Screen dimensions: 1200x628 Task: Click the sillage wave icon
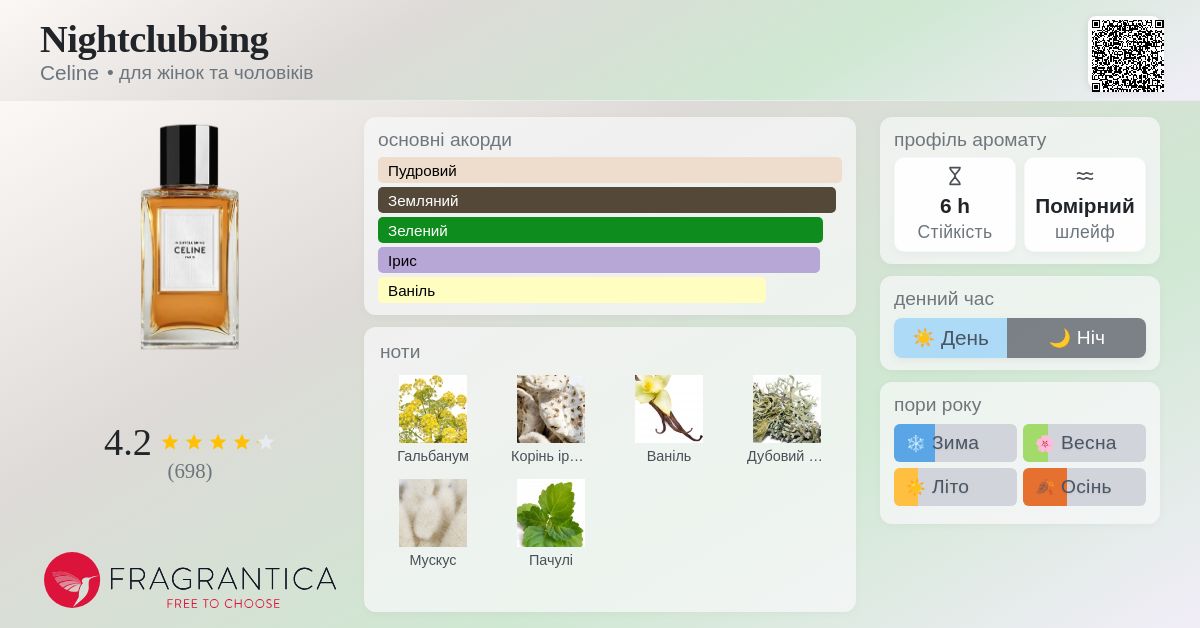[x=1084, y=176]
